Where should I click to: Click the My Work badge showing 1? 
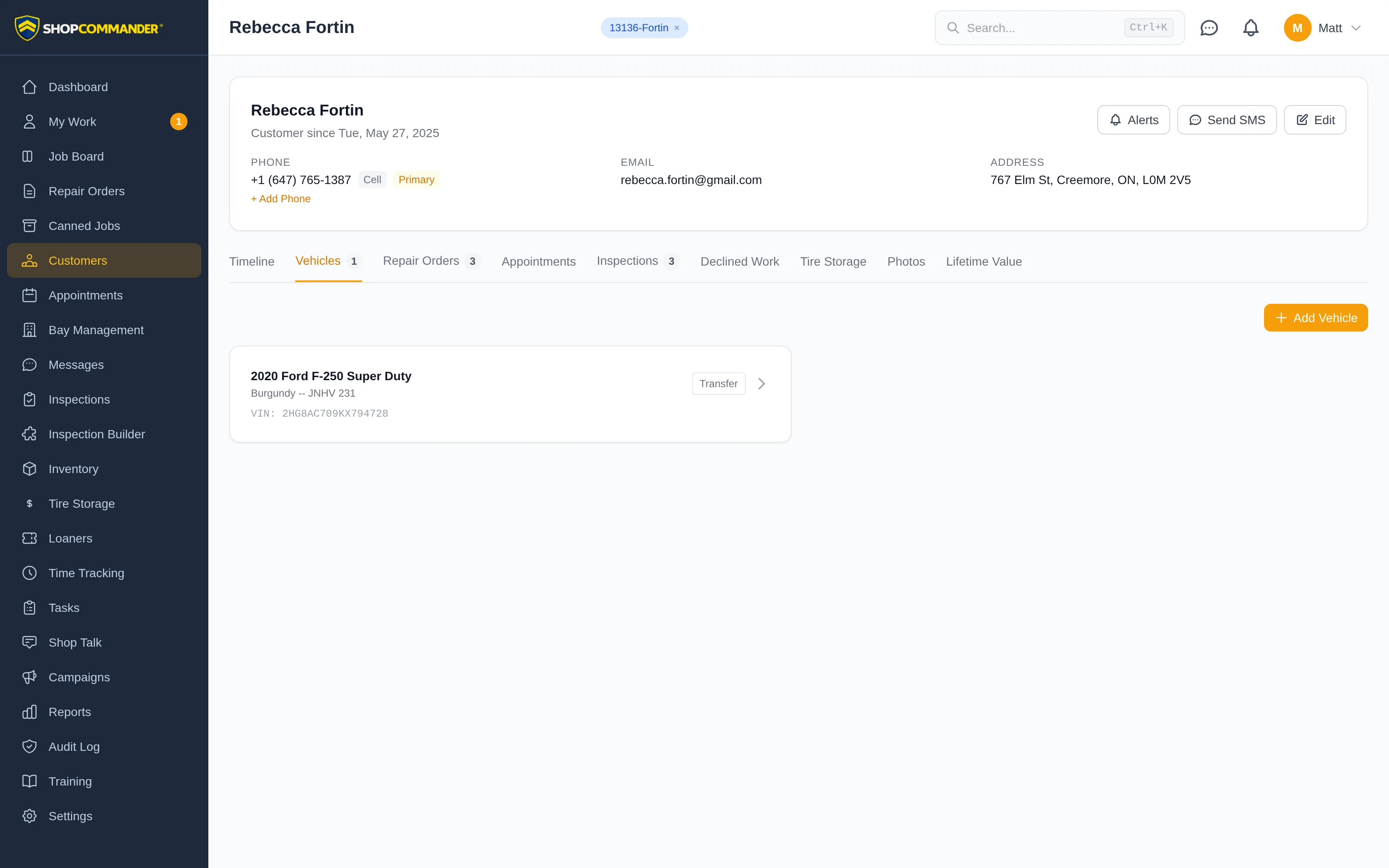[178, 122]
